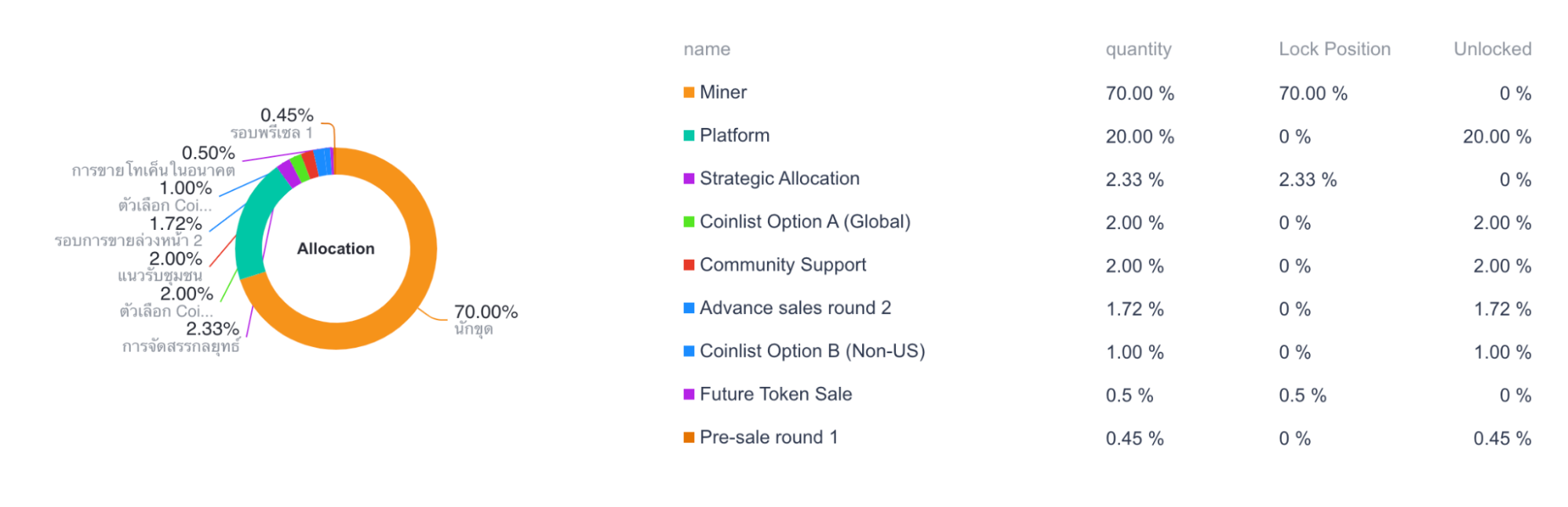
Task: Click the purple Strategic Allocation legend swatch
Action: coord(689,179)
